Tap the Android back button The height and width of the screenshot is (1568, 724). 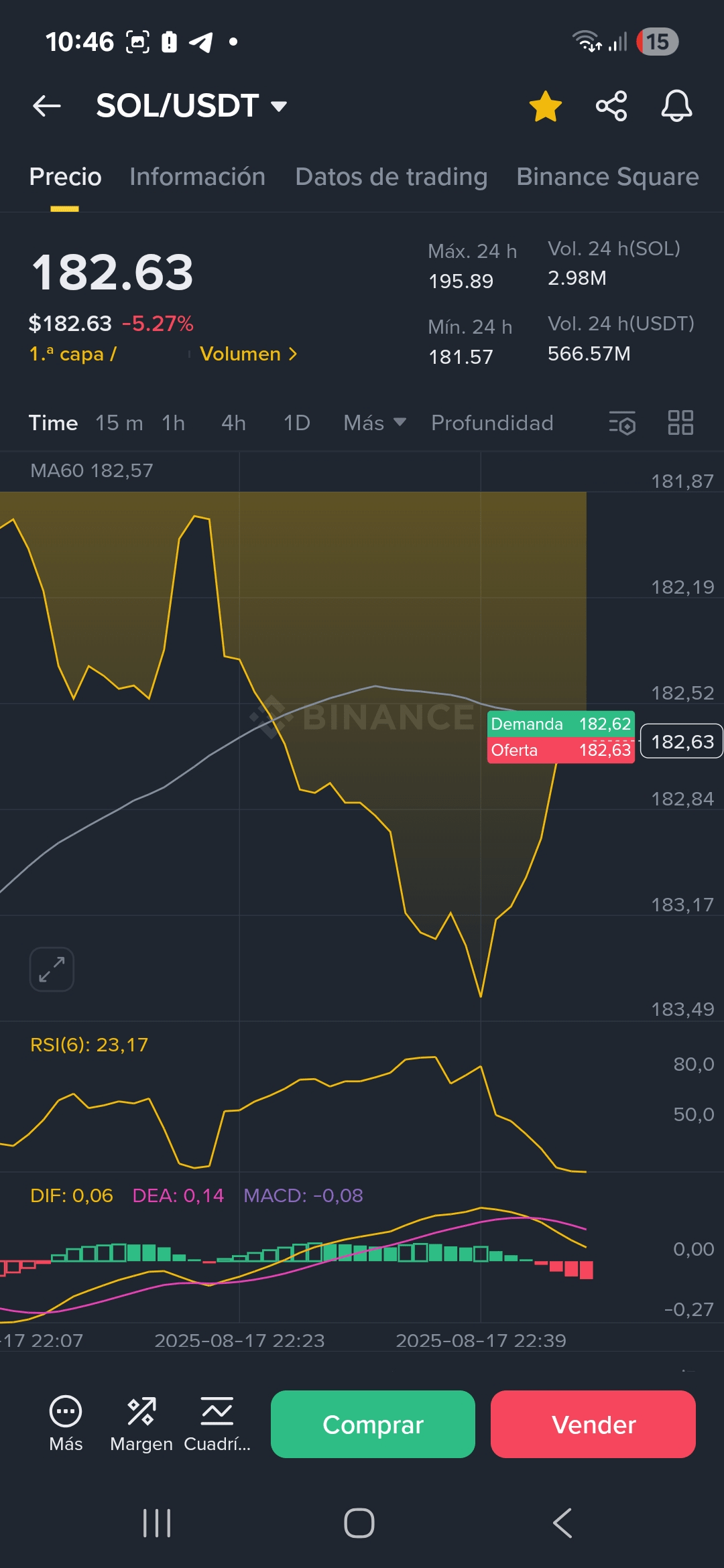[562, 1523]
